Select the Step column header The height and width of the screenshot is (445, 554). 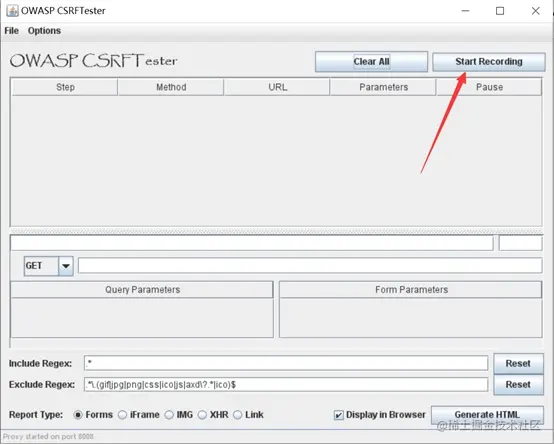coord(65,87)
